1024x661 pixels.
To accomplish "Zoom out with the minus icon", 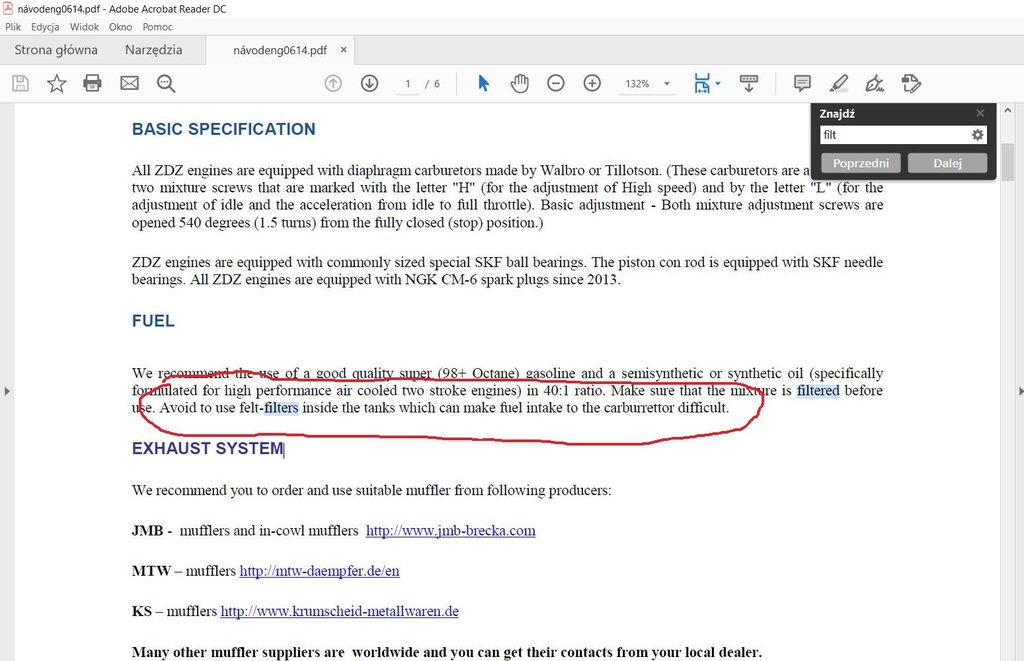I will (556, 83).
